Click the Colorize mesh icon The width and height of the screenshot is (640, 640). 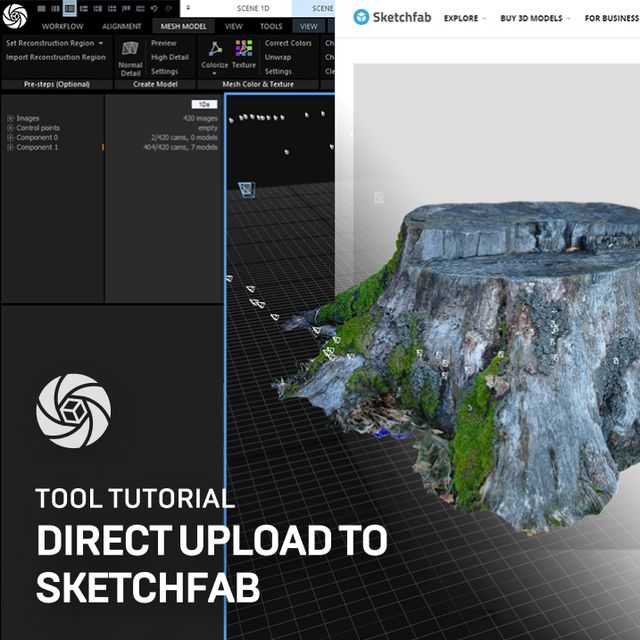point(215,51)
